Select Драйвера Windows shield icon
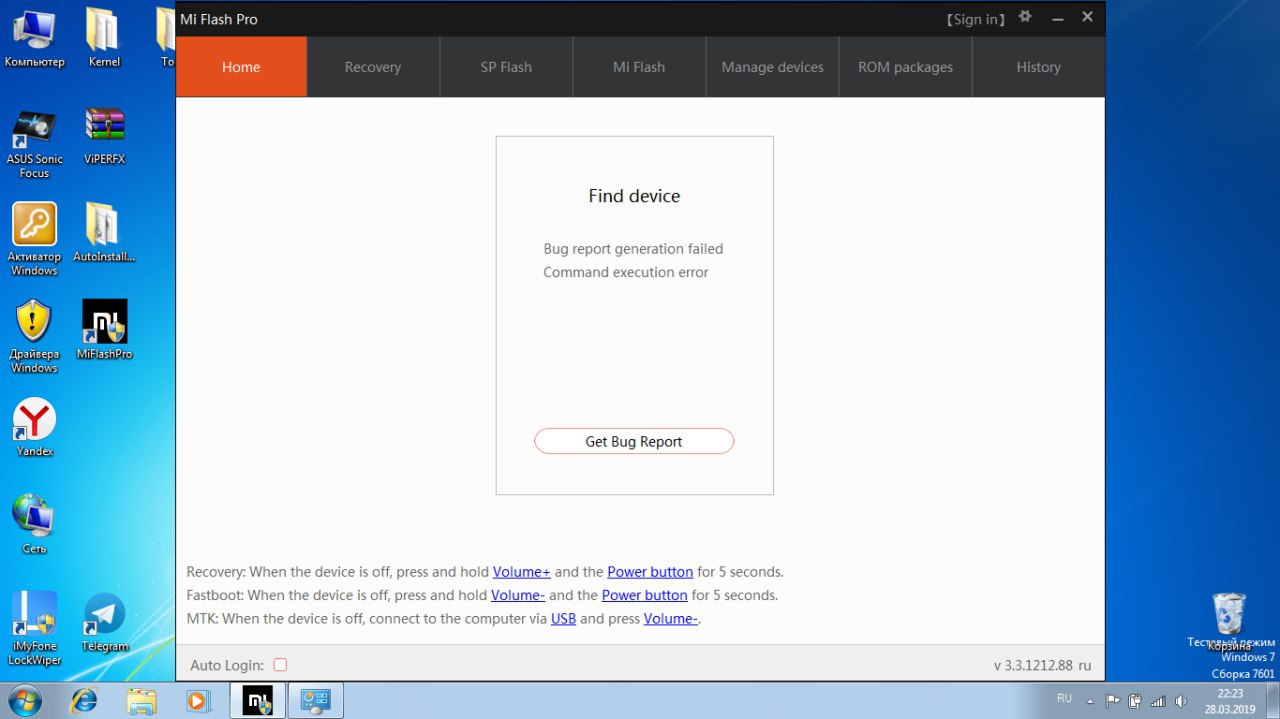 34,337
